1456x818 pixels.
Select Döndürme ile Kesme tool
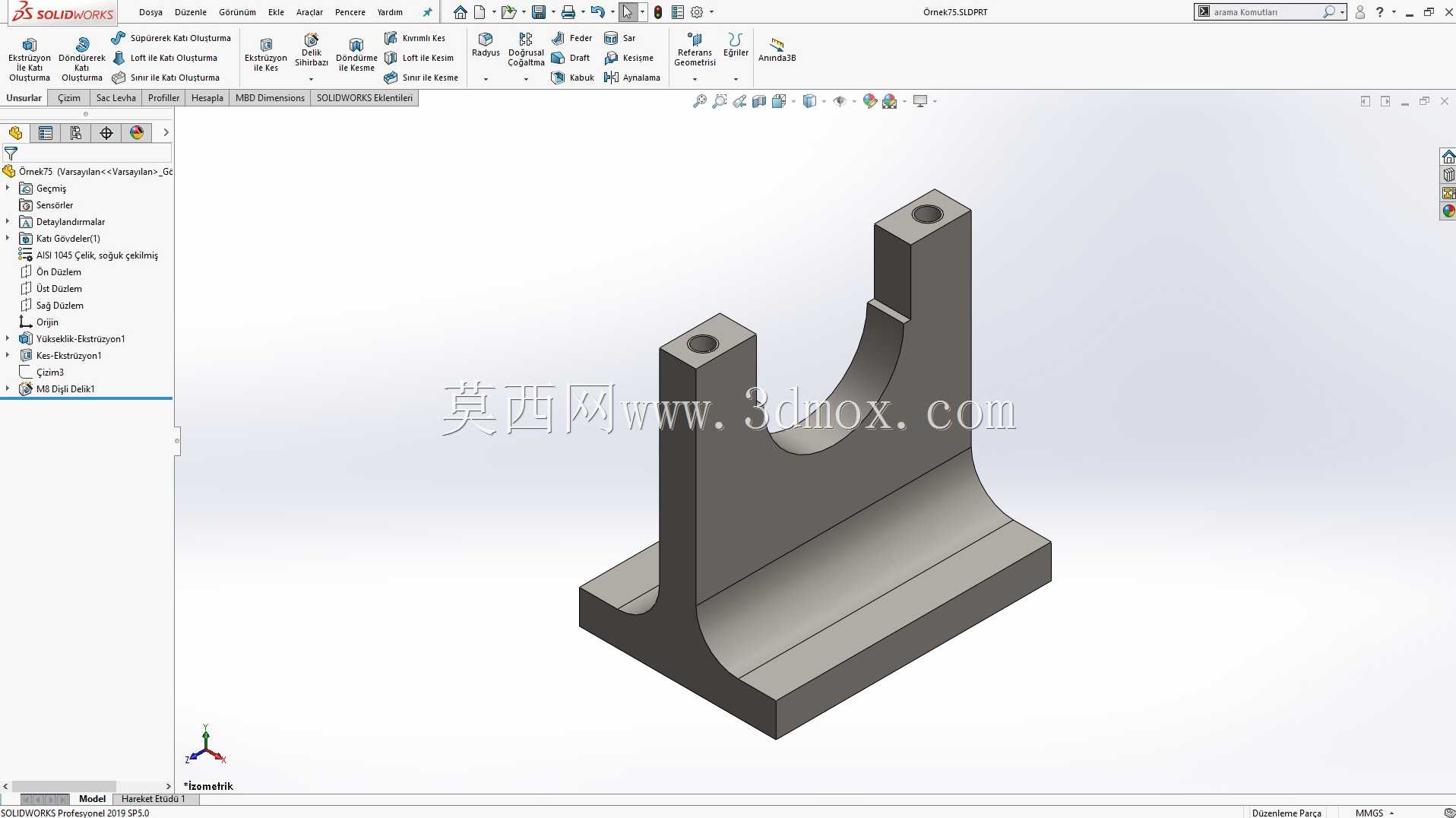click(x=356, y=55)
